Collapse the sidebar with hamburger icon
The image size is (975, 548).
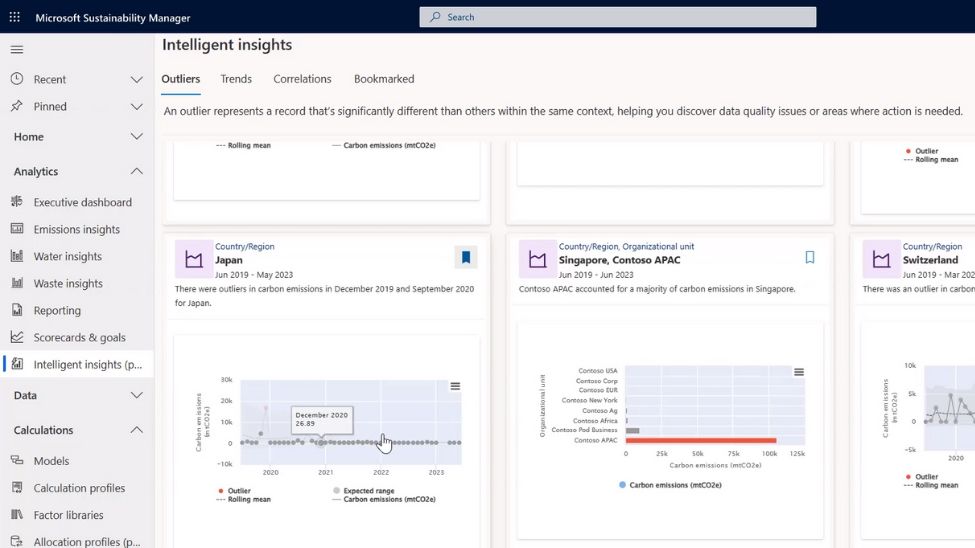pyautogui.click(x=17, y=50)
